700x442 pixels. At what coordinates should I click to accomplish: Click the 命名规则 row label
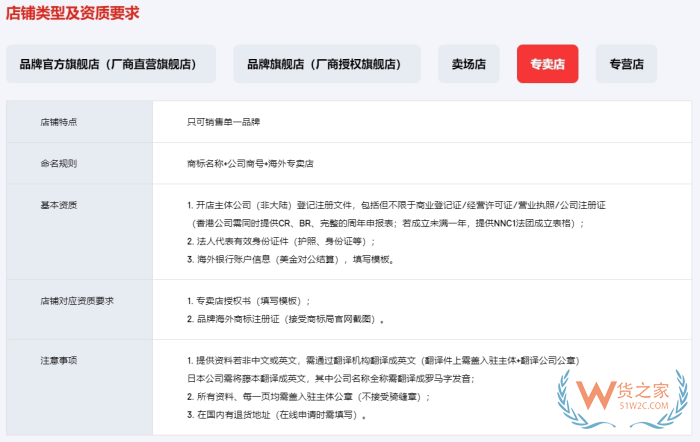(58, 163)
